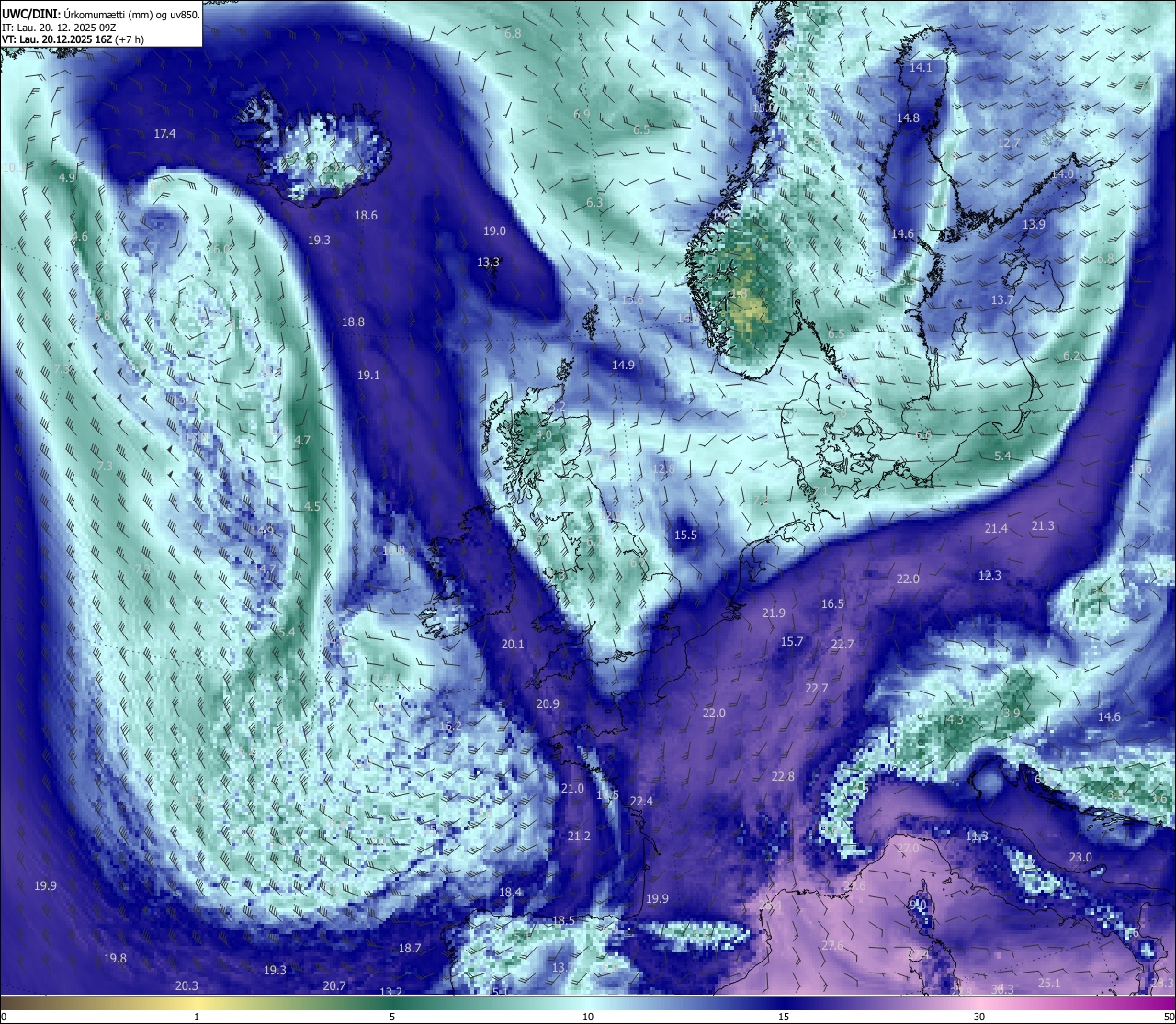Select the 21.0 value label
This screenshot has height=1024, width=1176.
click(x=572, y=789)
